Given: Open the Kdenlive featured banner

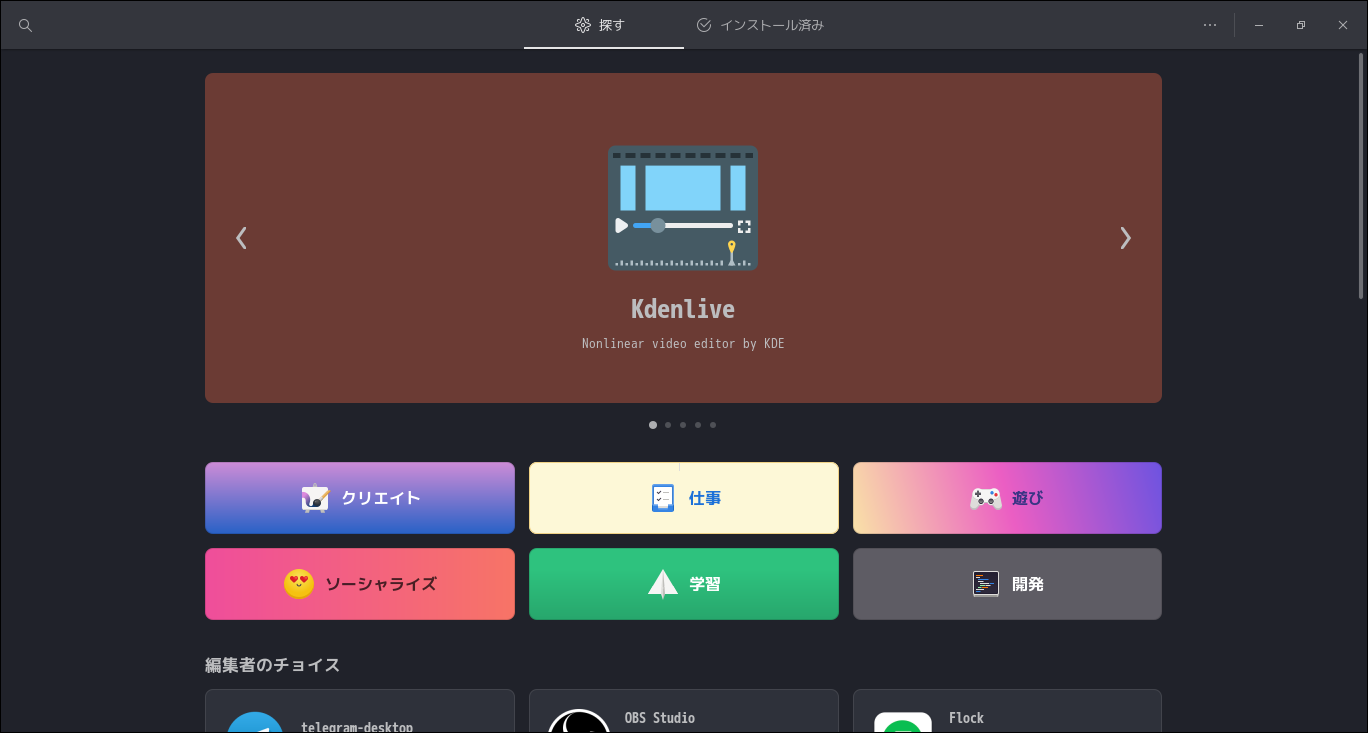Looking at the screenshot, I should pos(683,238).
